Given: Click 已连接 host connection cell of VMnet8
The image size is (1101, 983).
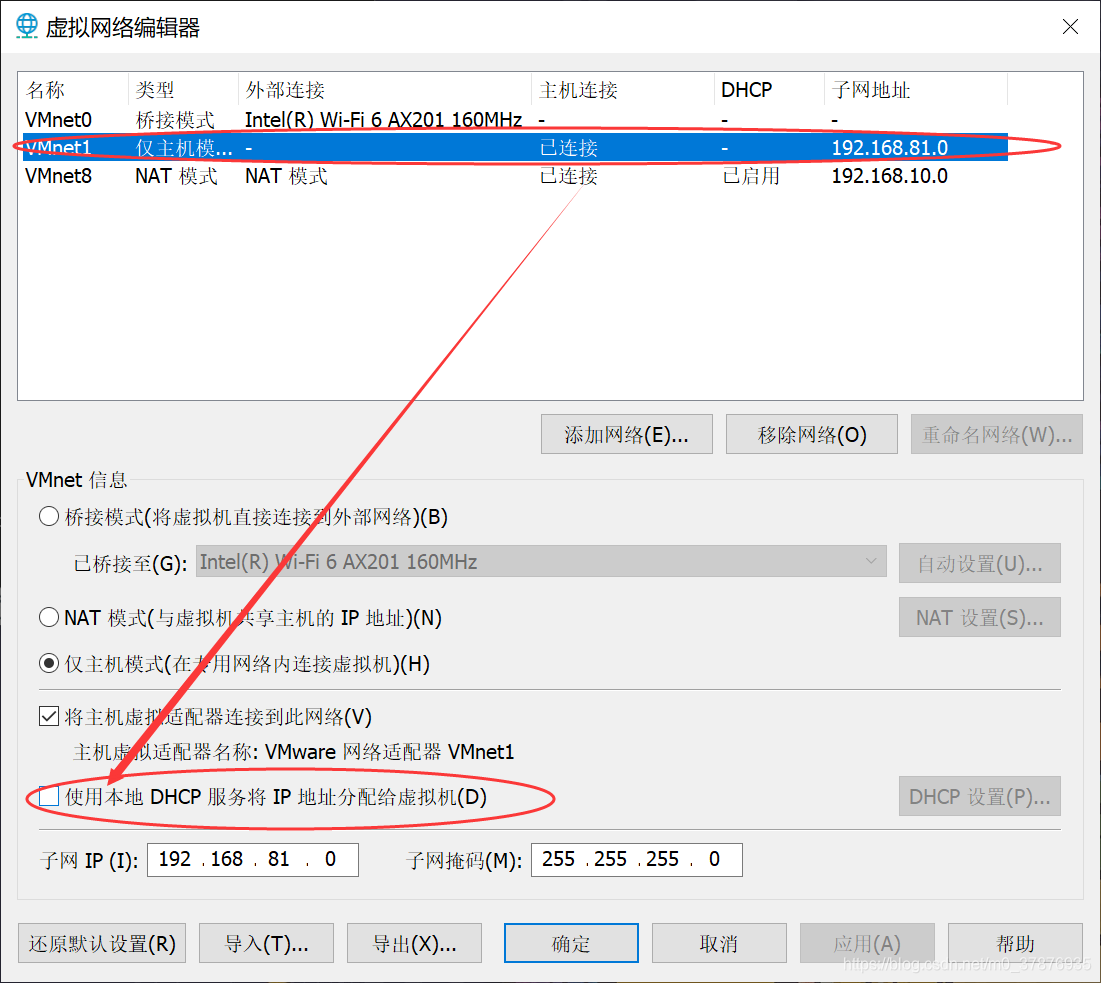Looking at the screenshot, I should pyautogui.click(x=569, y=176).
